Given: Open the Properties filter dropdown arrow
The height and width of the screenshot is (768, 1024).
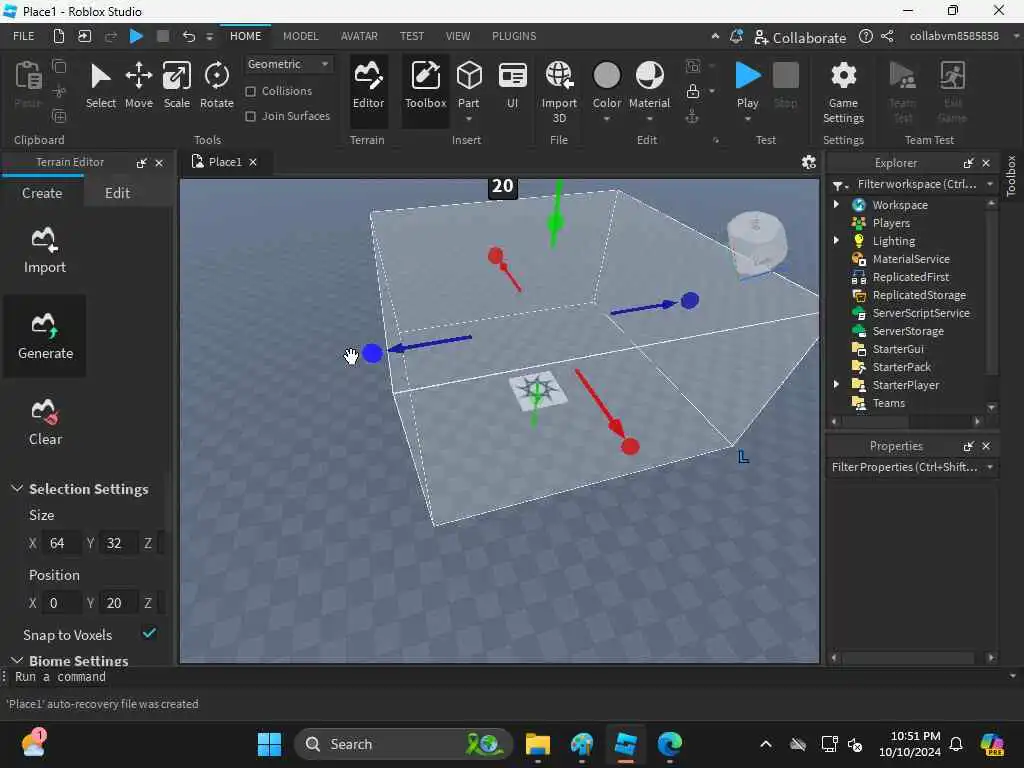Looking at the screenshot, I should tap(990, 467).
